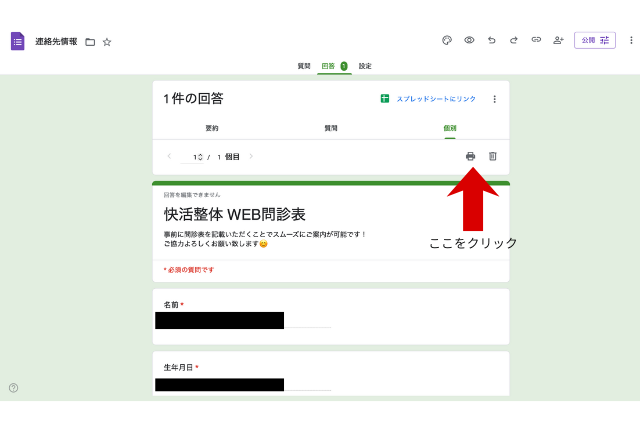
Task: Click スプレッドシートにリンク link
Action: [436, 99]
